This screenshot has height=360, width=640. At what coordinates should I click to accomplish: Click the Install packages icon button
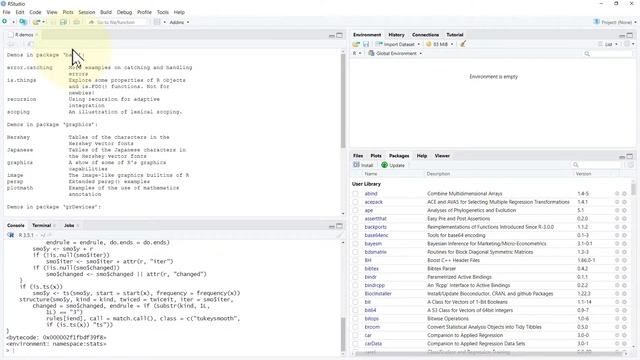[363, 165]
